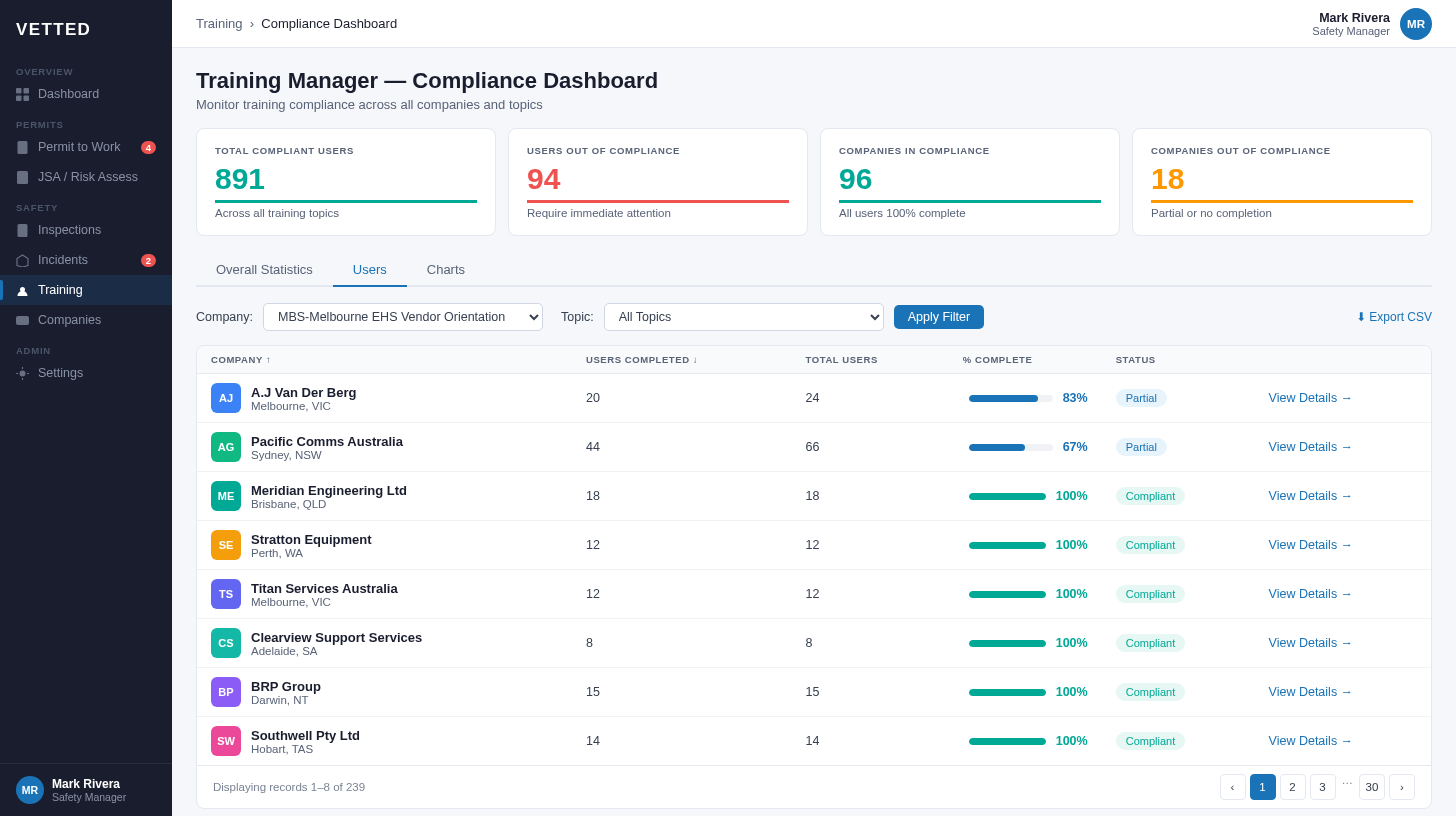Open the Inspections sidebar icon
The image size is (1456, 816).
[x=22, y=230]
